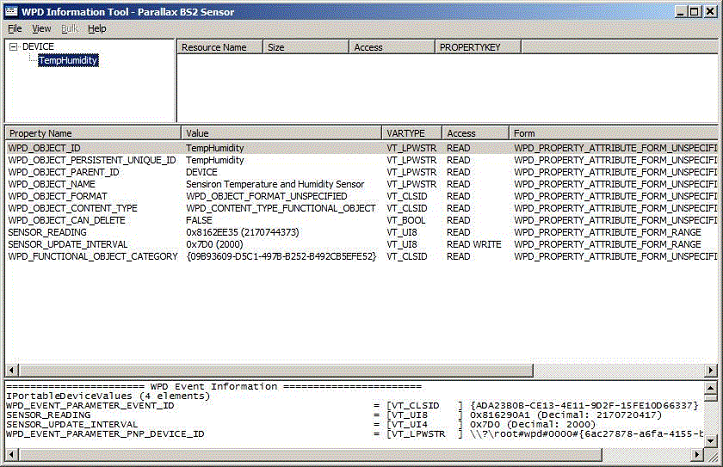
Task: Click the 'IPortableDeviceValues (4 elements)' line
Action: pos(108,396)
